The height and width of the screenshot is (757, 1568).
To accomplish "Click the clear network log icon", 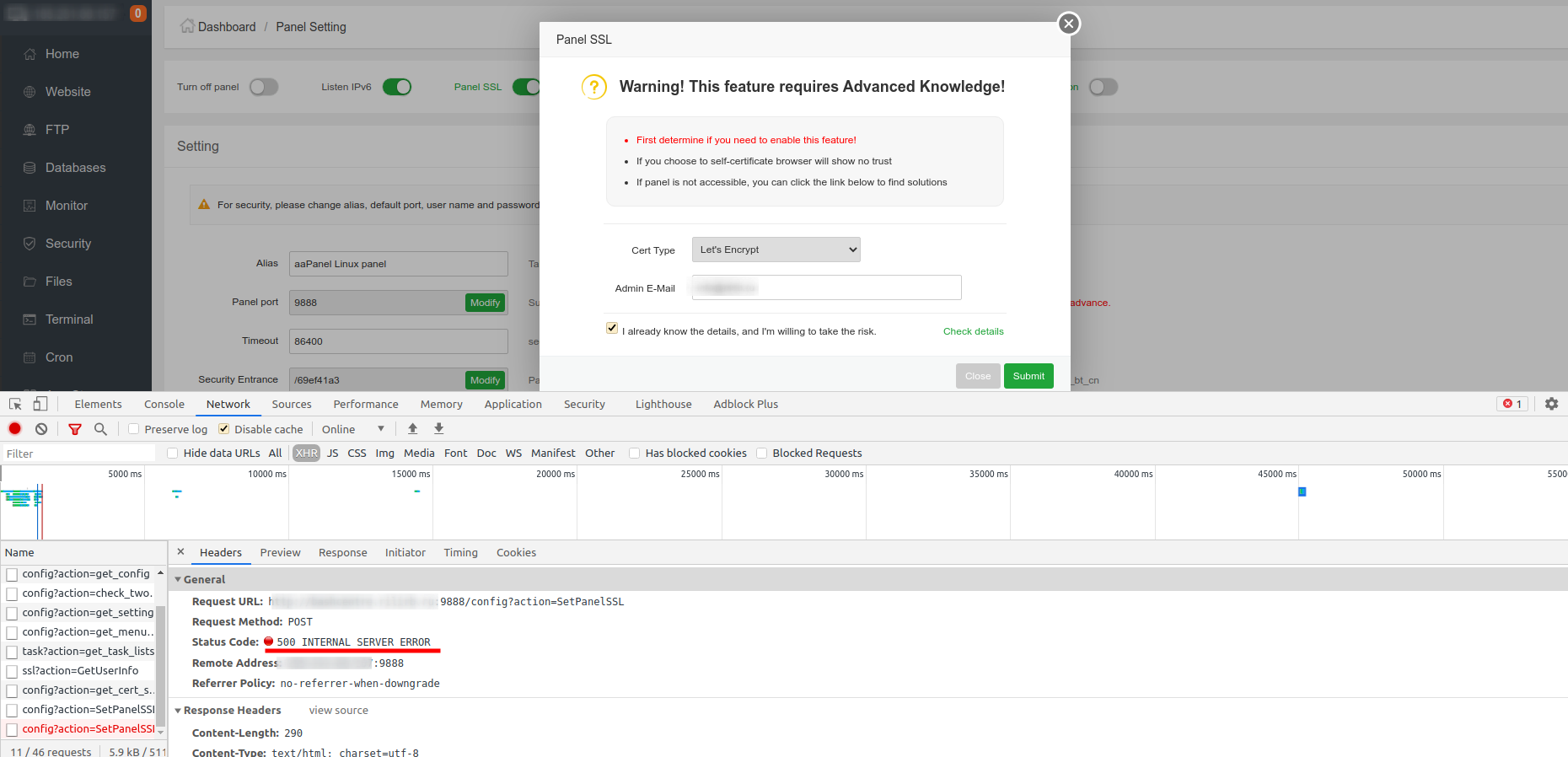I will (41, 429).
